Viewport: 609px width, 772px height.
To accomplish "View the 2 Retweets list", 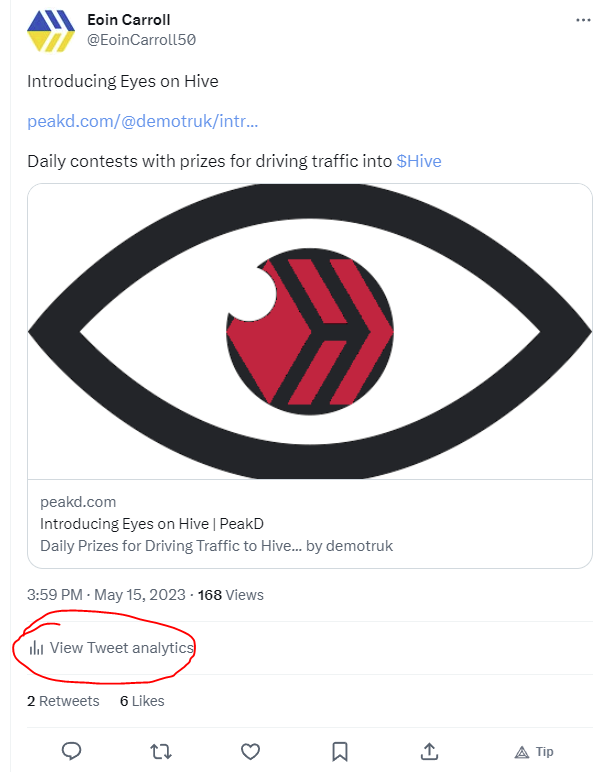I will point(63,701).
